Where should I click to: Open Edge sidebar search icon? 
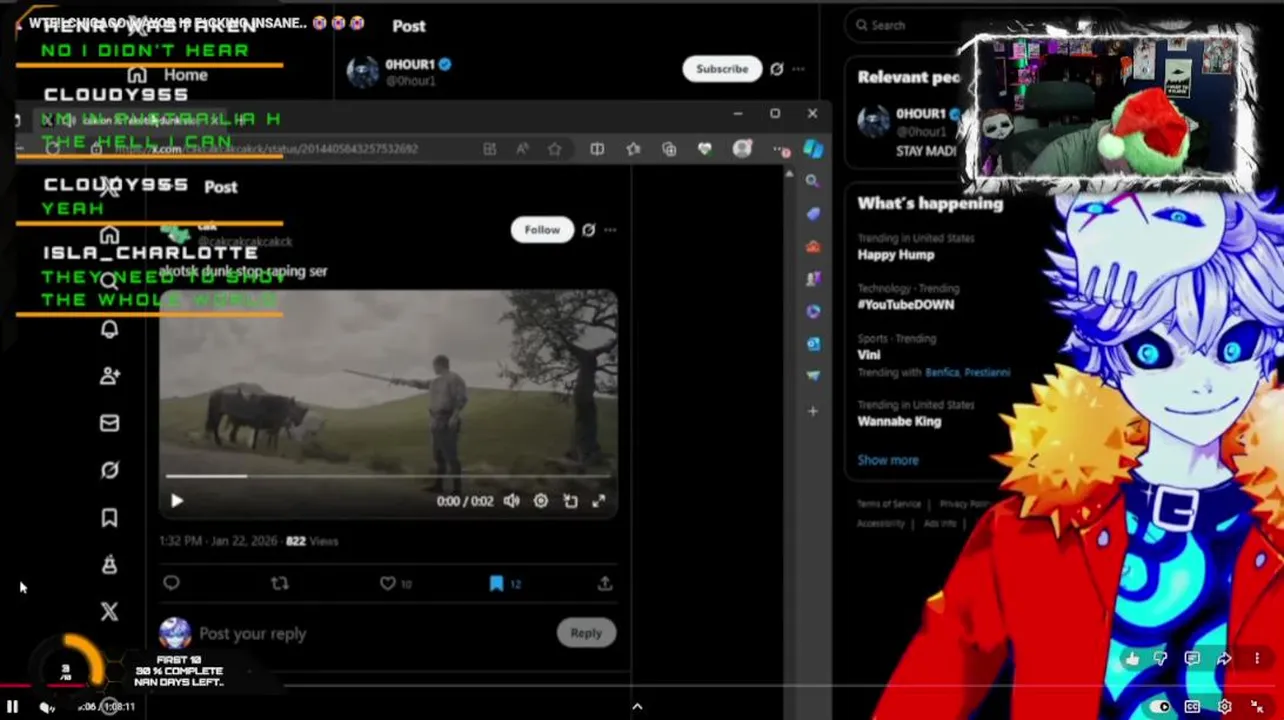coord(813,181)
